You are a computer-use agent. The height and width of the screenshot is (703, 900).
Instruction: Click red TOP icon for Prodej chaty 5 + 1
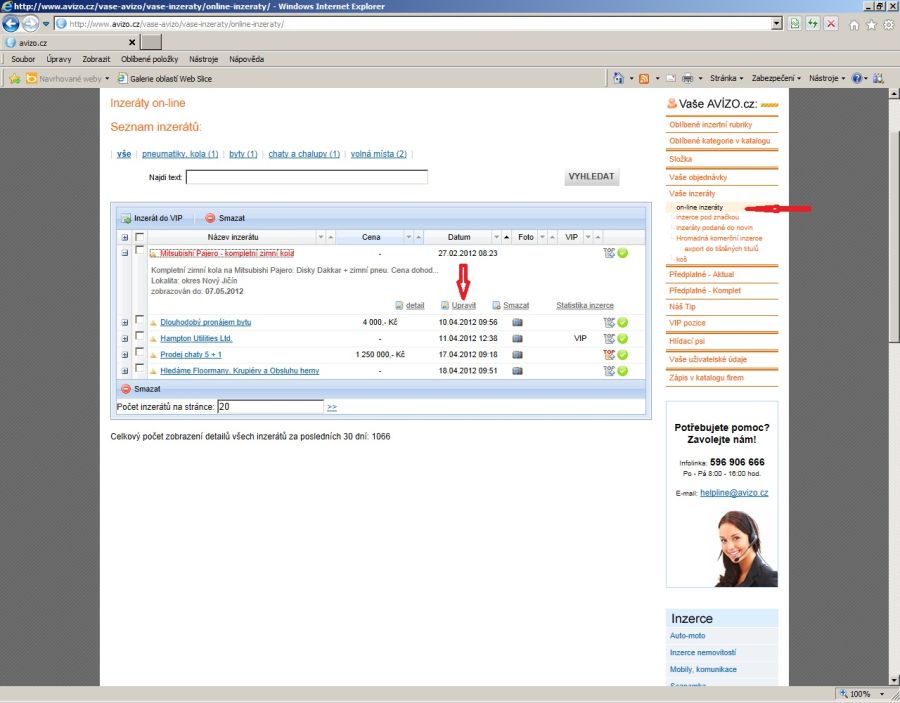tap(609, 355)
